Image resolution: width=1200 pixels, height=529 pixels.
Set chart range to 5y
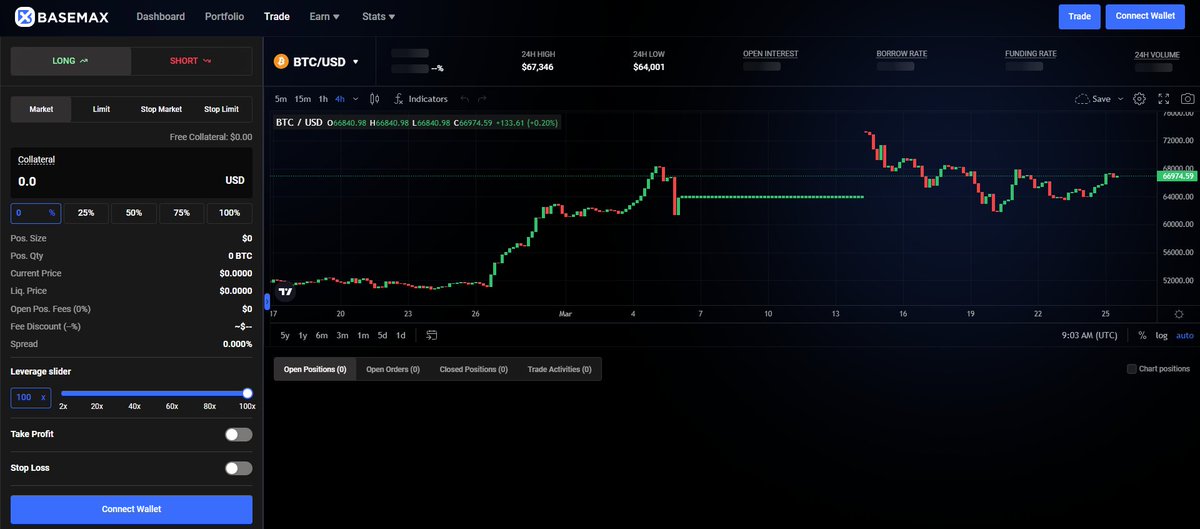(x=285, y=335)
